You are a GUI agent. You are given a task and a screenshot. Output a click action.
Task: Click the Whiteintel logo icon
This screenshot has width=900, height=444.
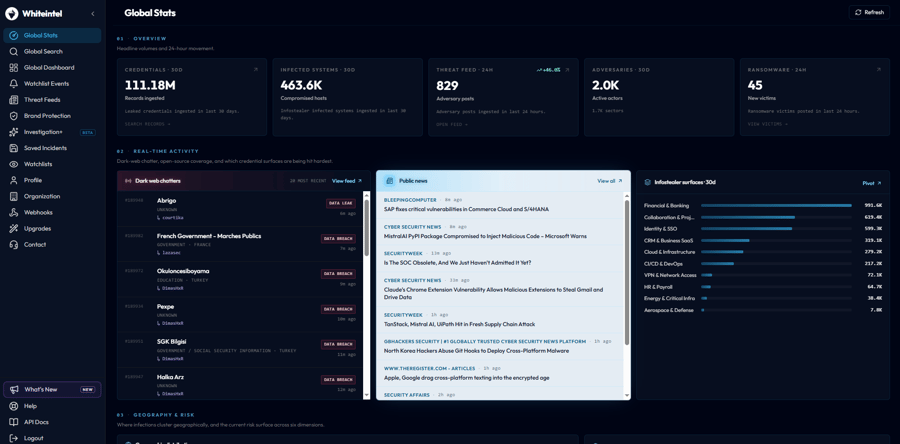[x=11, y=13]
